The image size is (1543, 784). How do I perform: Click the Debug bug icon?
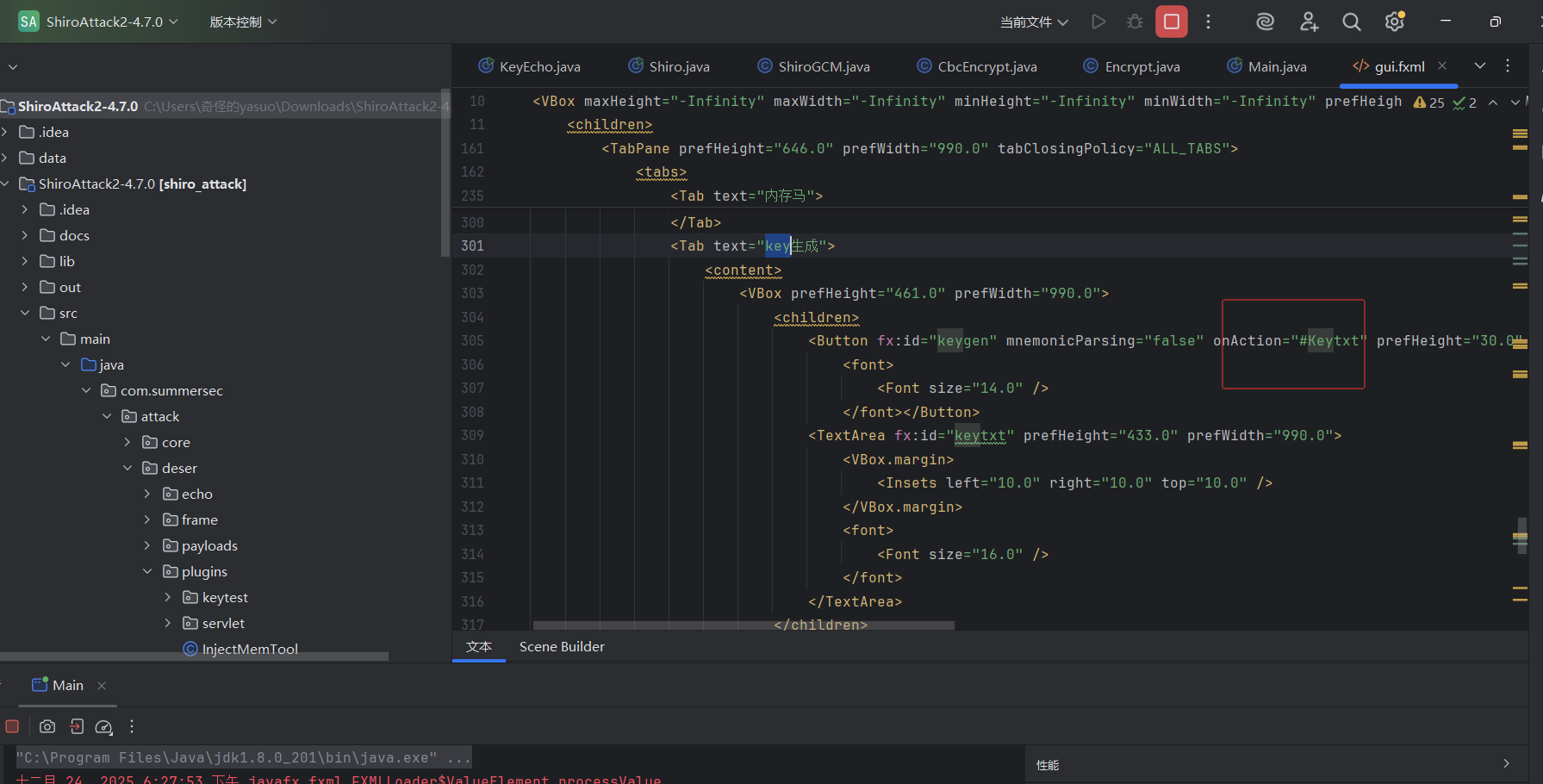click(1135, 22)
